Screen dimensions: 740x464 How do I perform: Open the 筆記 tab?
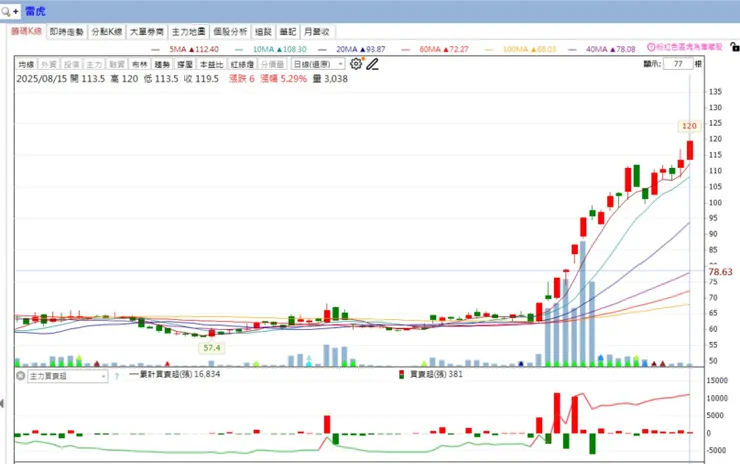[287, 32]
